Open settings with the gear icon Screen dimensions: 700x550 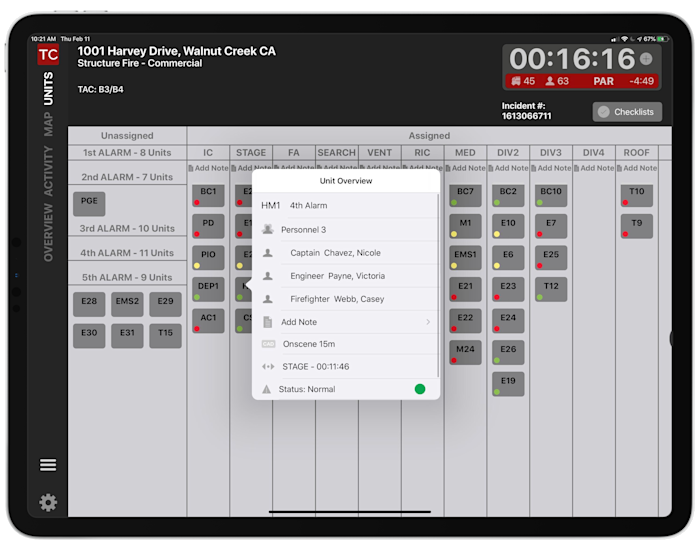(48, 502)
